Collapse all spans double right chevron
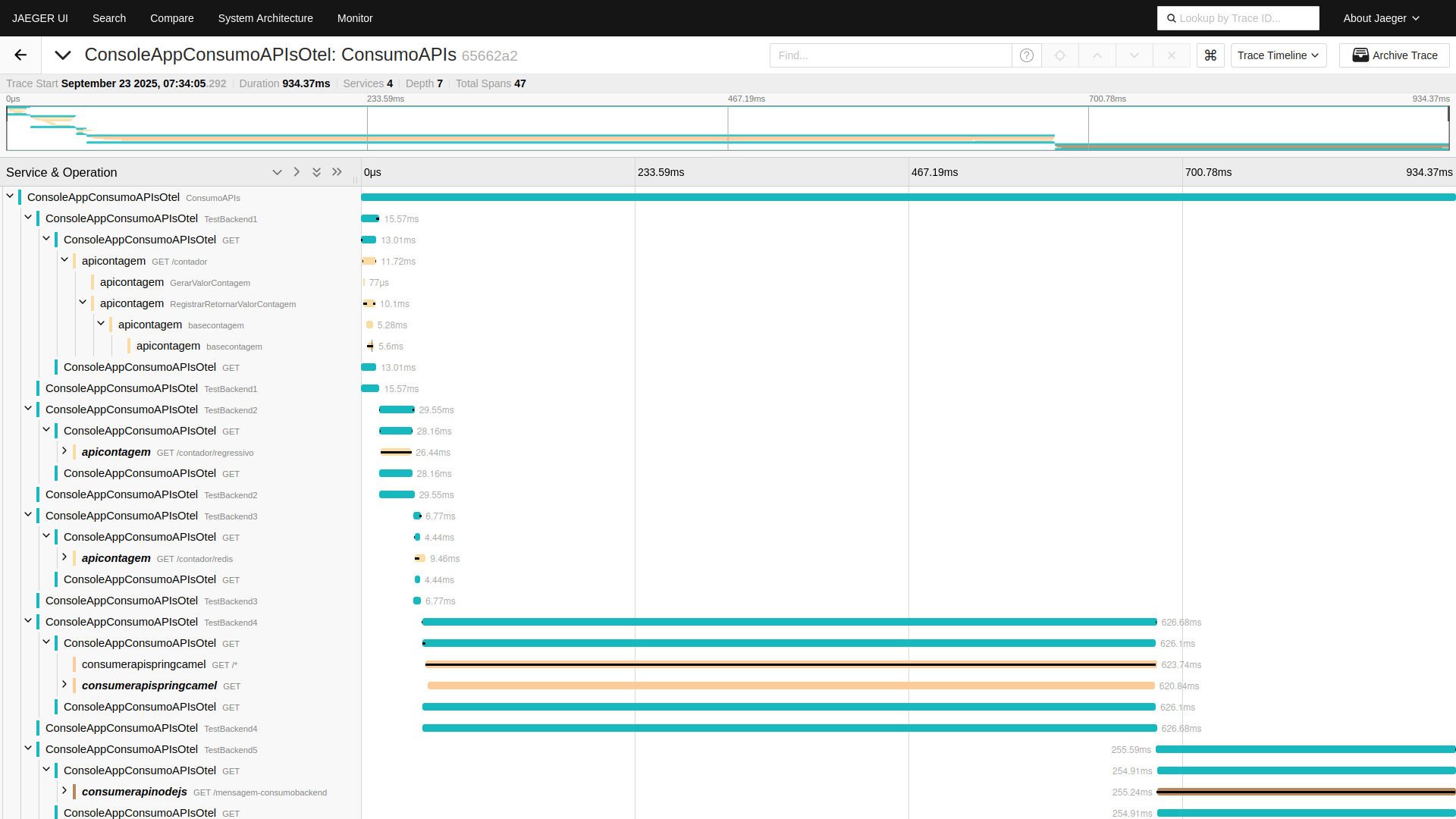1456x819 pixels. point(337,172)
